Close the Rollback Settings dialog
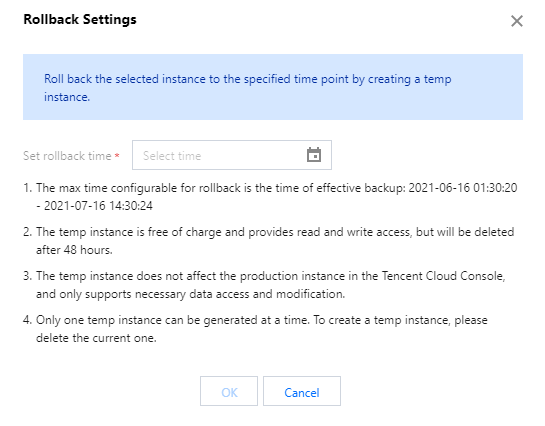Viewport: 545px width, 426px height. point(517,21)
